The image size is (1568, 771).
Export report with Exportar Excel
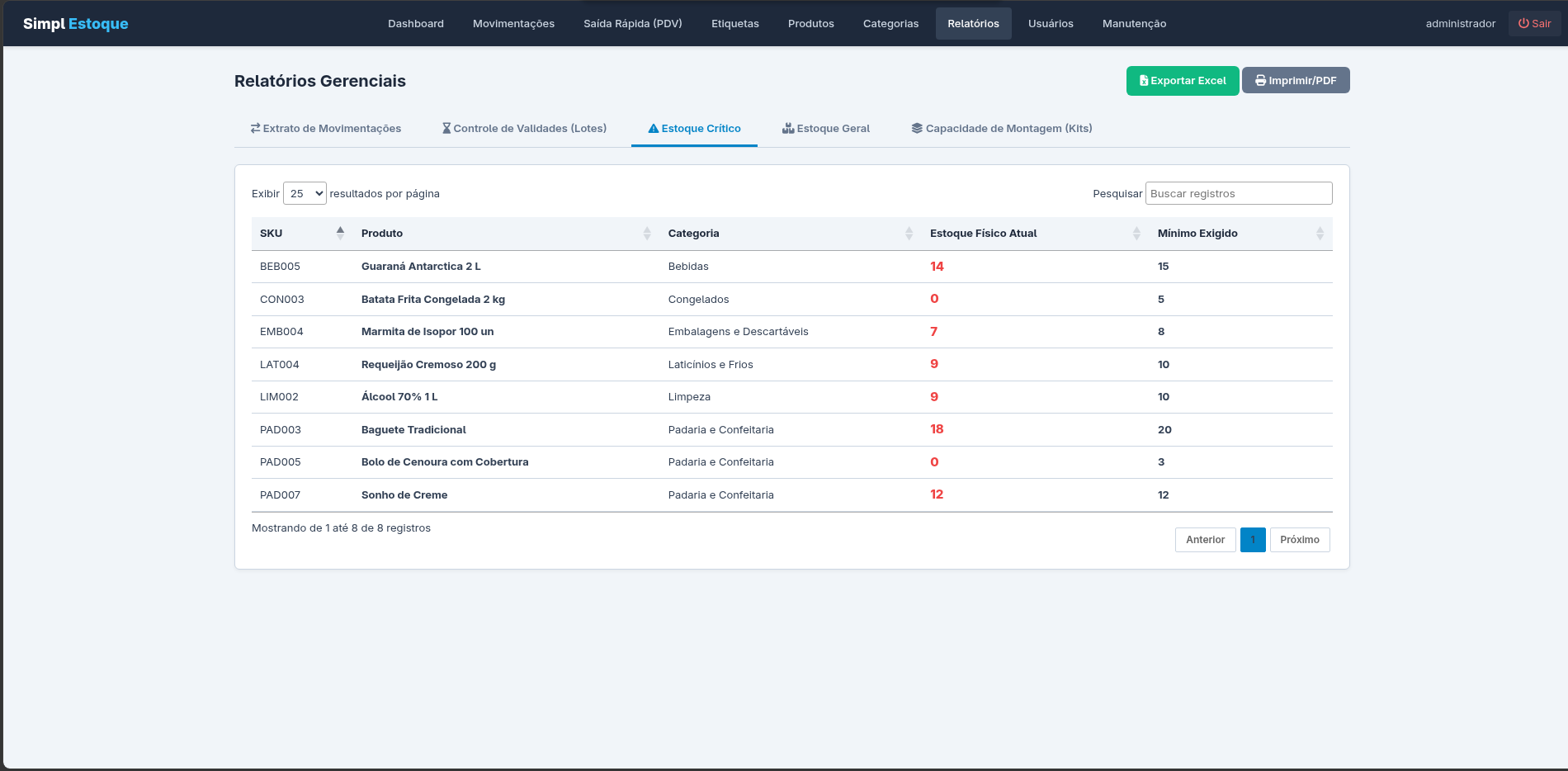[1183, 81]
